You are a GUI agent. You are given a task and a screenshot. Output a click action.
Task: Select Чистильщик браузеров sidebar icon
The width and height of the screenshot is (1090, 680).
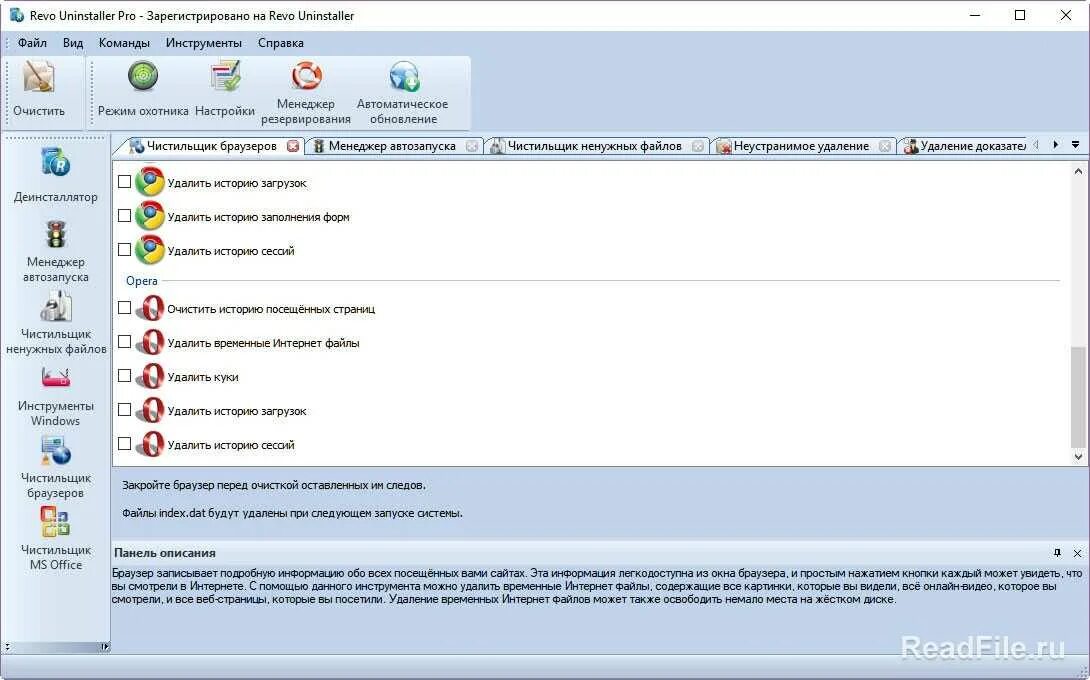click(x=56, y=451)
